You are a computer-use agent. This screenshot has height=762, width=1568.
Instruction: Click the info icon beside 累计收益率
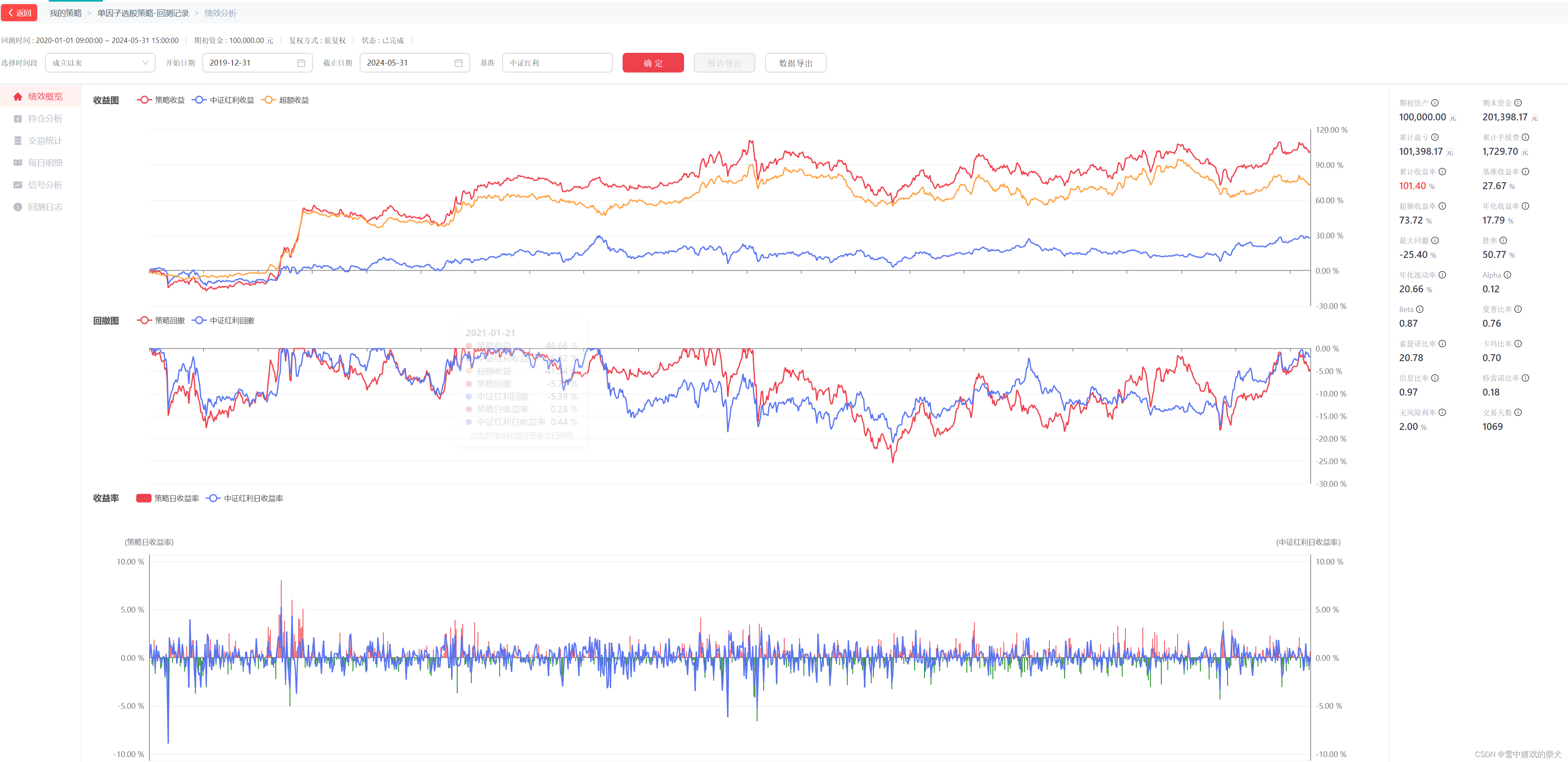pos(1442,172)
